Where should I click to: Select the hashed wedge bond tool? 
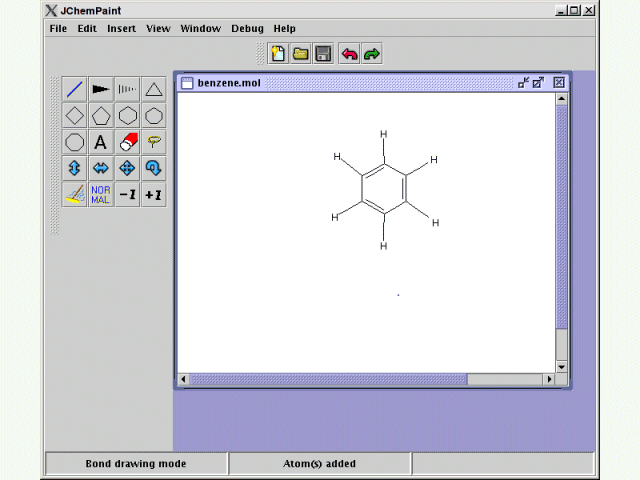pyautogui.click(x=127, y=89)
